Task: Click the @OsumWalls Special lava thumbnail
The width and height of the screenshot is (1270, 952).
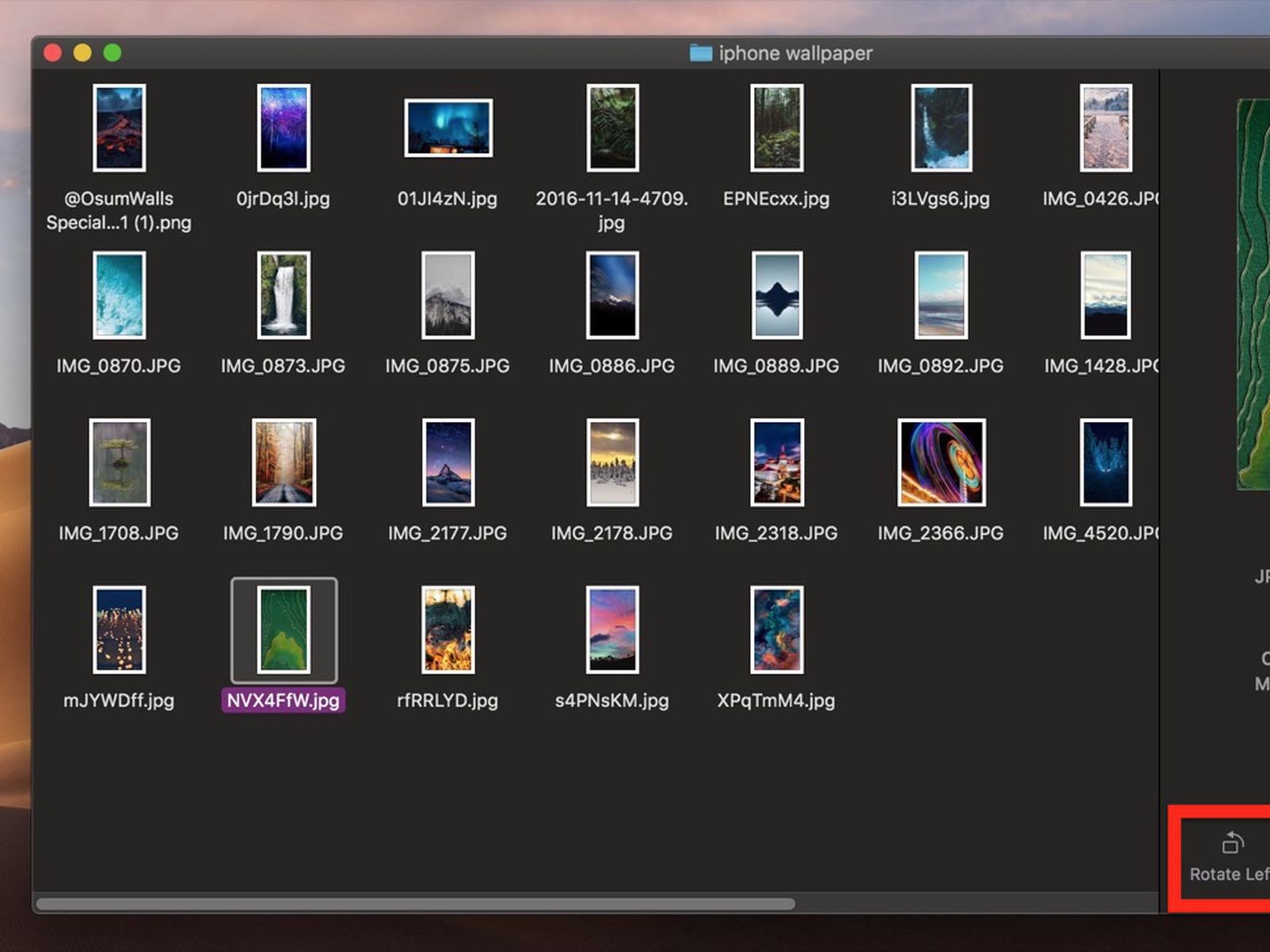Action: 119,128
